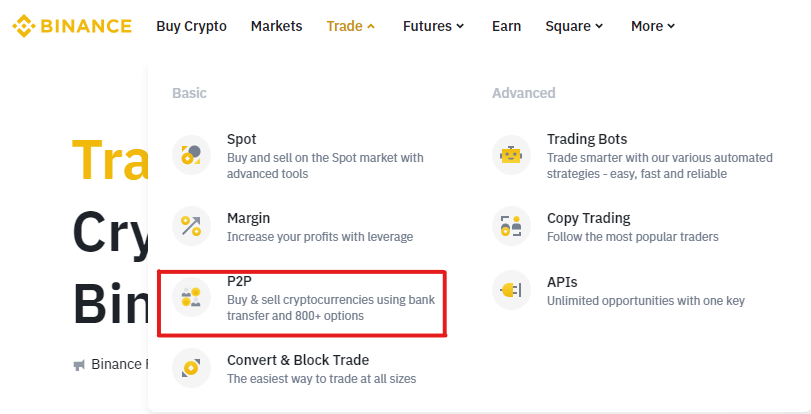Open the P2P people-and-coins icon

[x=191, y=297]
